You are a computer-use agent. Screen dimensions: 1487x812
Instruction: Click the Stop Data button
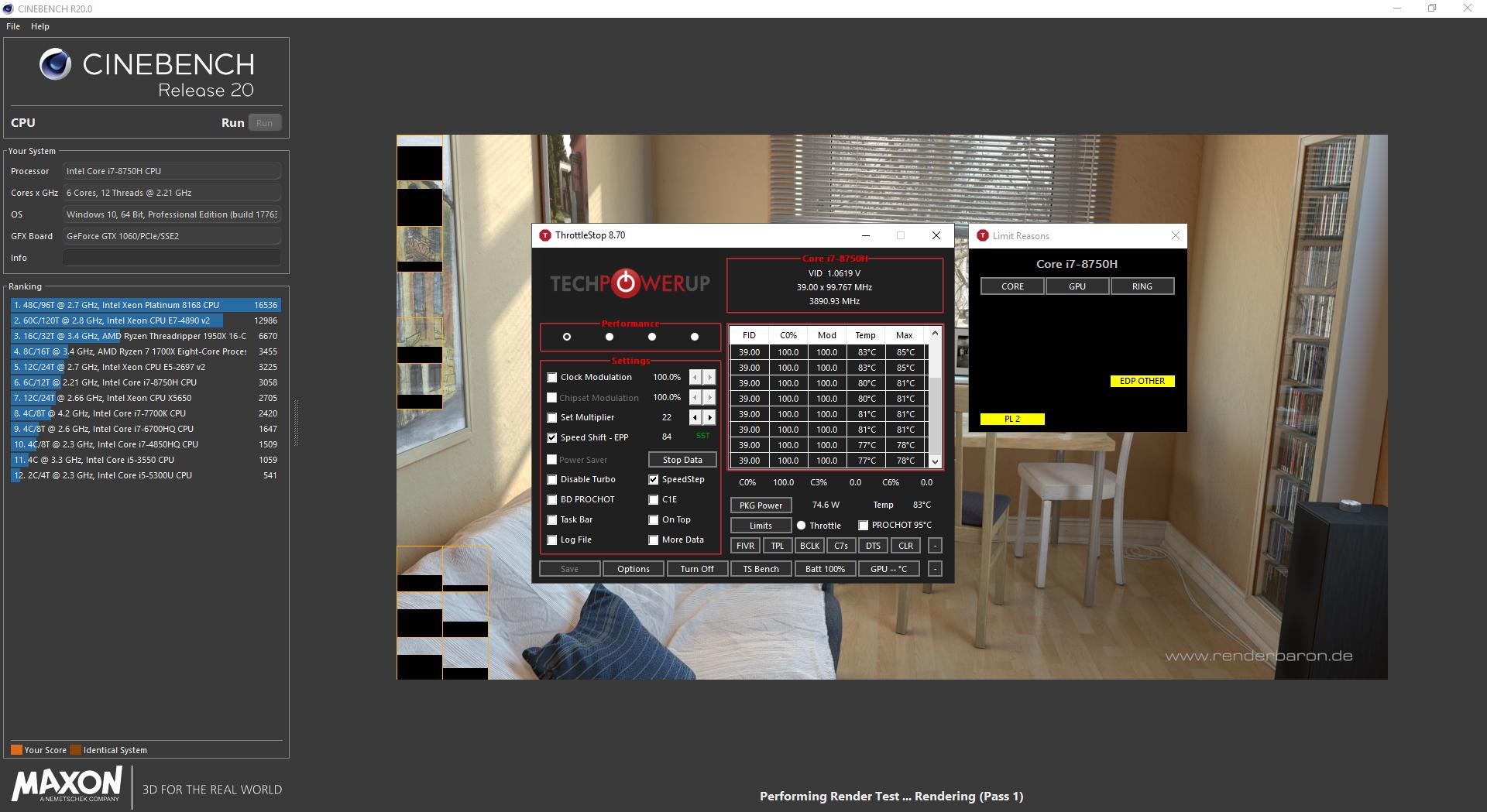(682, 460)
